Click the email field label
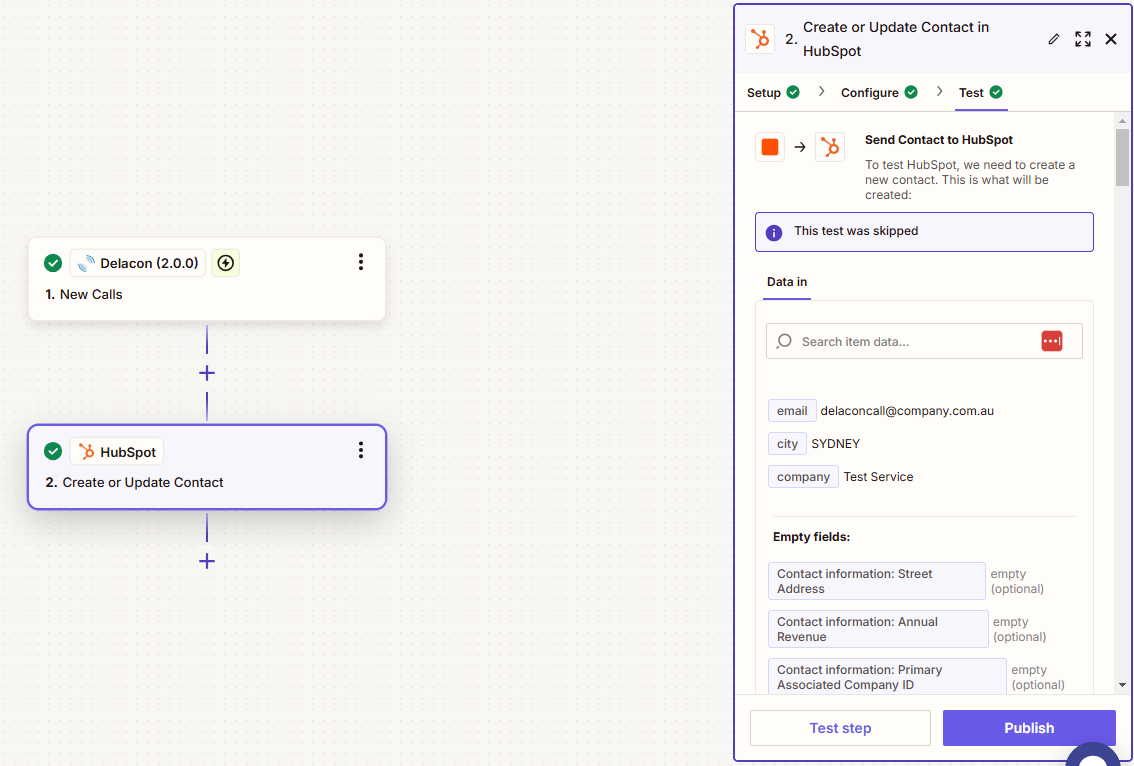 click(792, 411)
